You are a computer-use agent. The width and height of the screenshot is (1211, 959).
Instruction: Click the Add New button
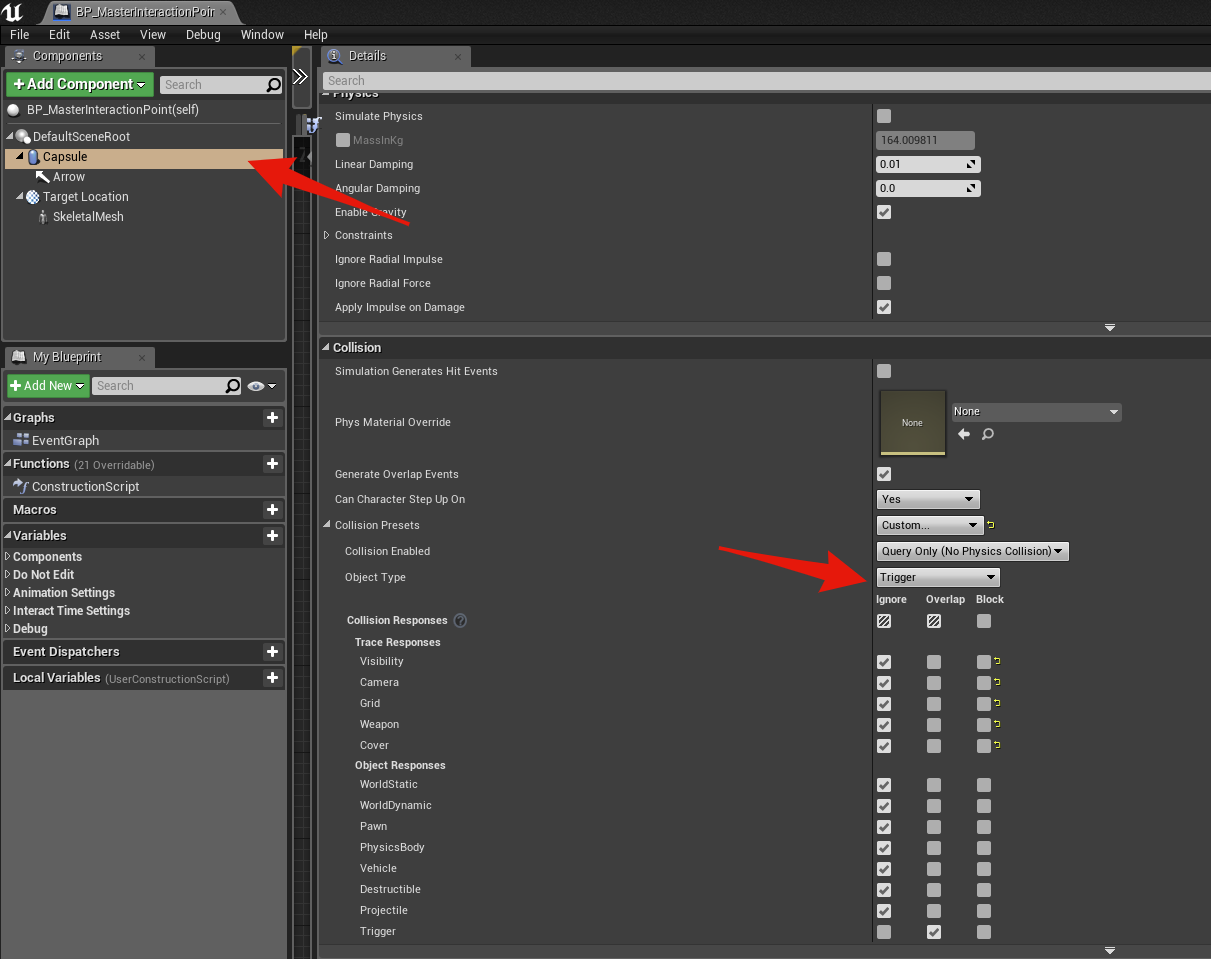point(48,386)
